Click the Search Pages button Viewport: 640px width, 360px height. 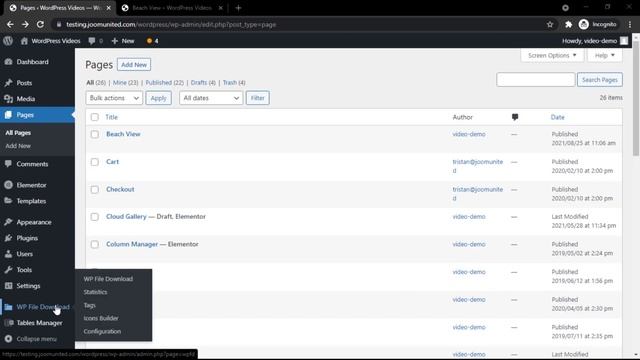click(600, 80)
